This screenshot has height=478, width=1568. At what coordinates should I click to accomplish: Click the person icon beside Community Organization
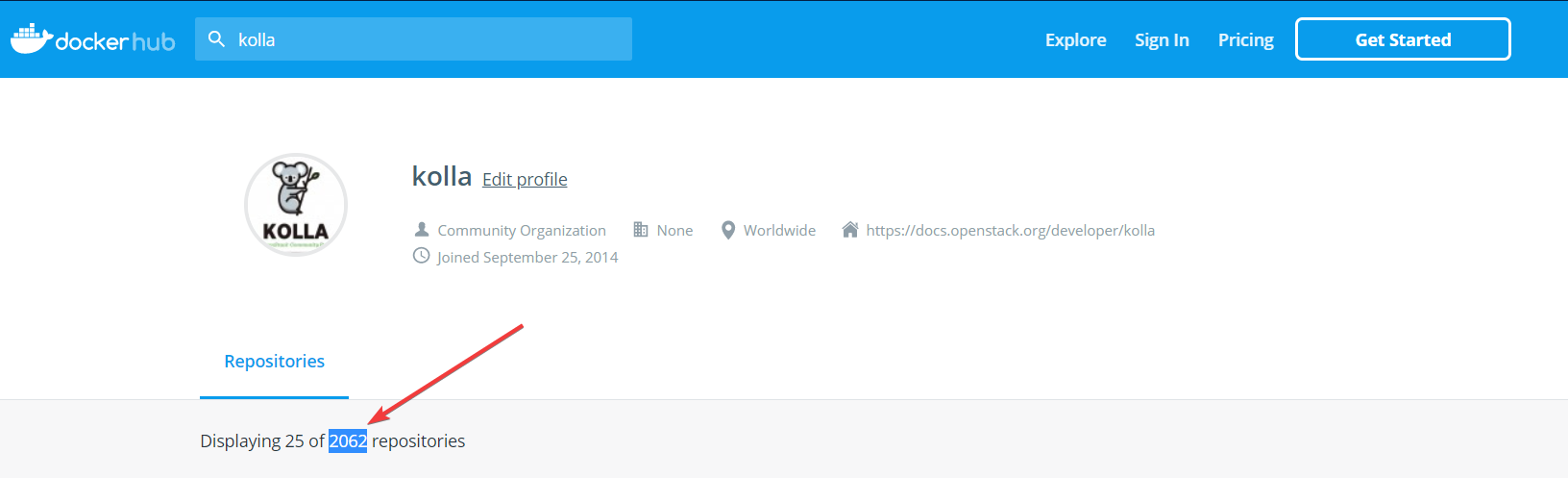coord(421,230)
